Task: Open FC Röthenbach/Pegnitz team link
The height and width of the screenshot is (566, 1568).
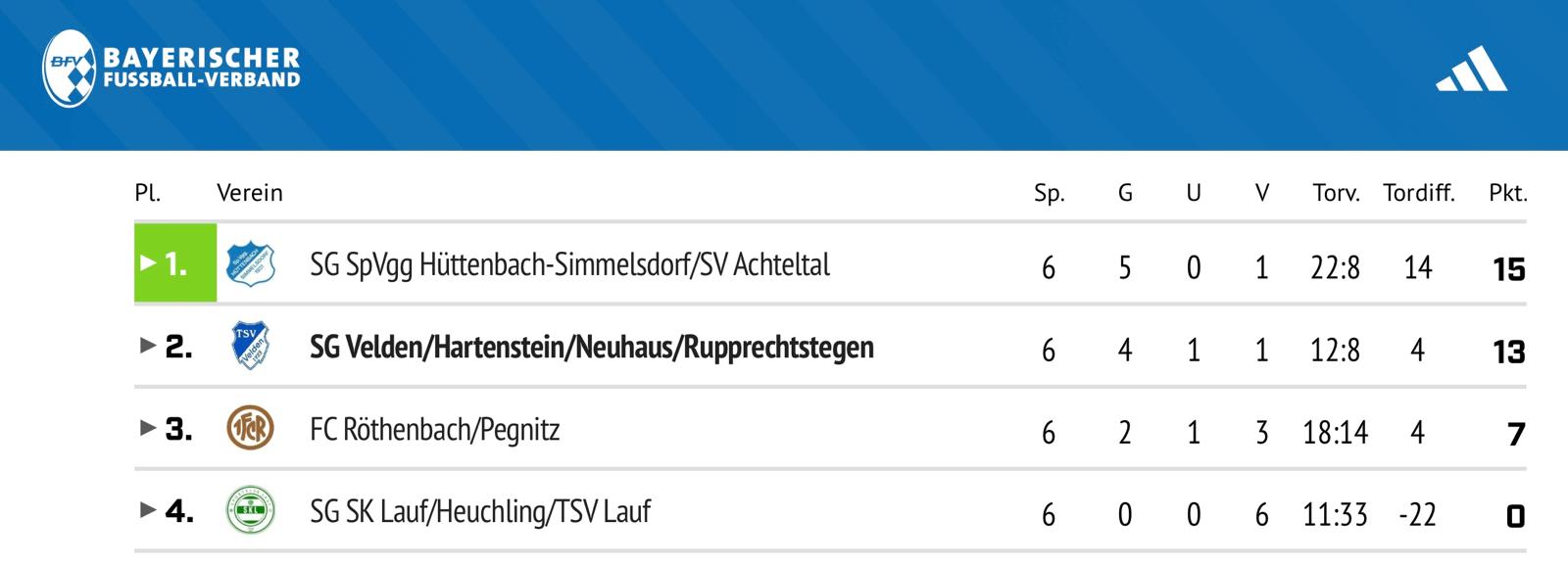Action: point(435,429)
